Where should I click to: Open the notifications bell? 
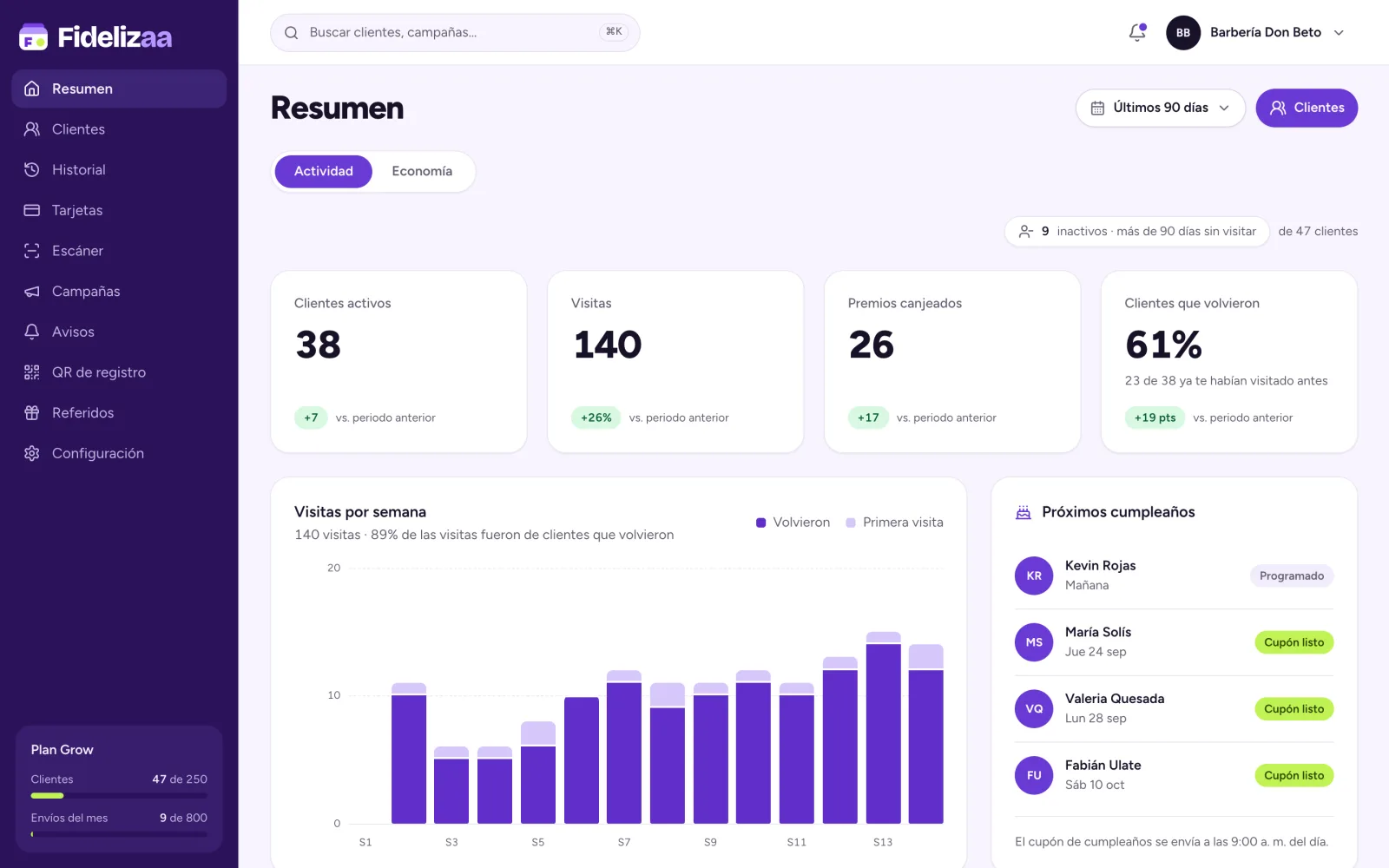click(1137, 33)
